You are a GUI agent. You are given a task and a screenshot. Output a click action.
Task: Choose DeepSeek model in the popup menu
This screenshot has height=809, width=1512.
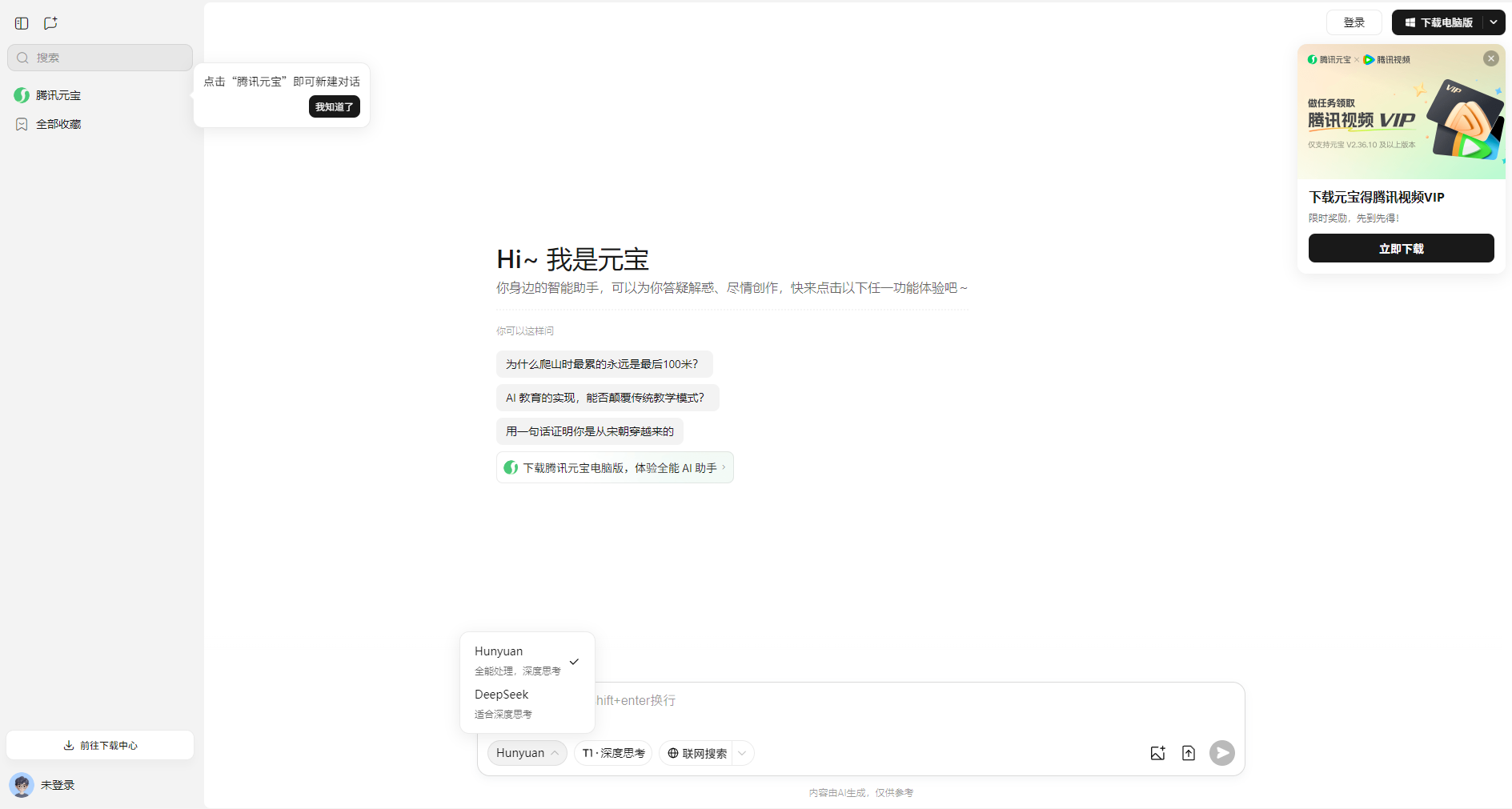(527, 703)
